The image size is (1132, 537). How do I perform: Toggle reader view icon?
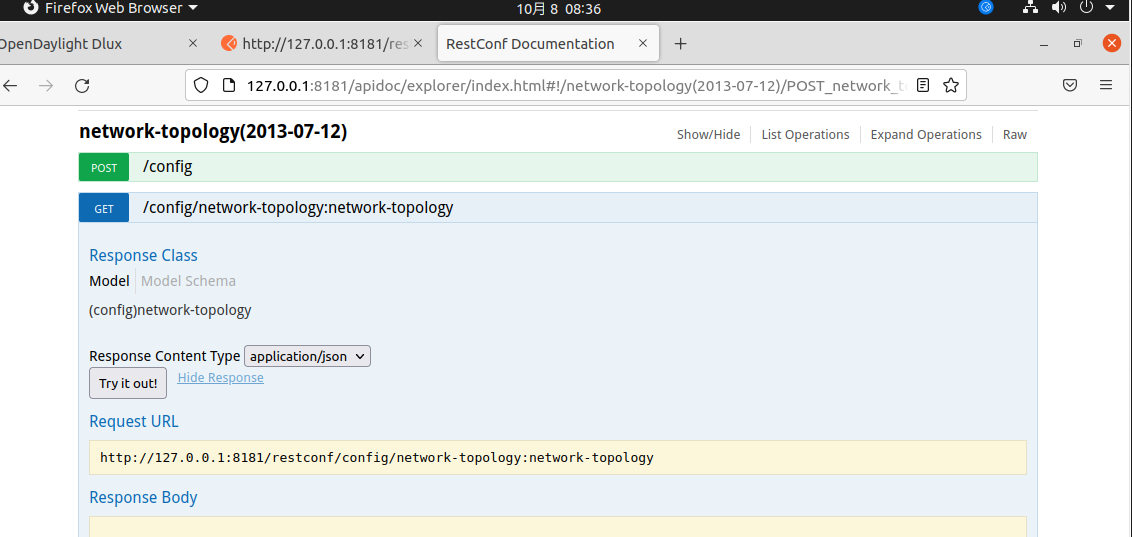[923, 86]
